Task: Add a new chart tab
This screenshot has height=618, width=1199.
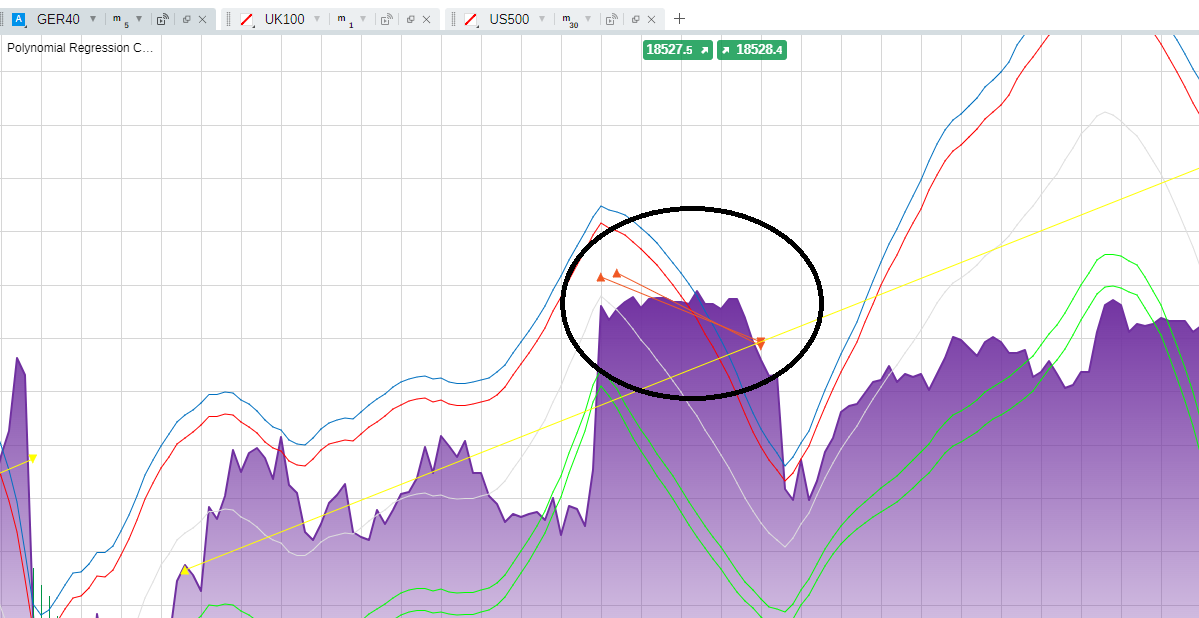Action: [680, 18]
